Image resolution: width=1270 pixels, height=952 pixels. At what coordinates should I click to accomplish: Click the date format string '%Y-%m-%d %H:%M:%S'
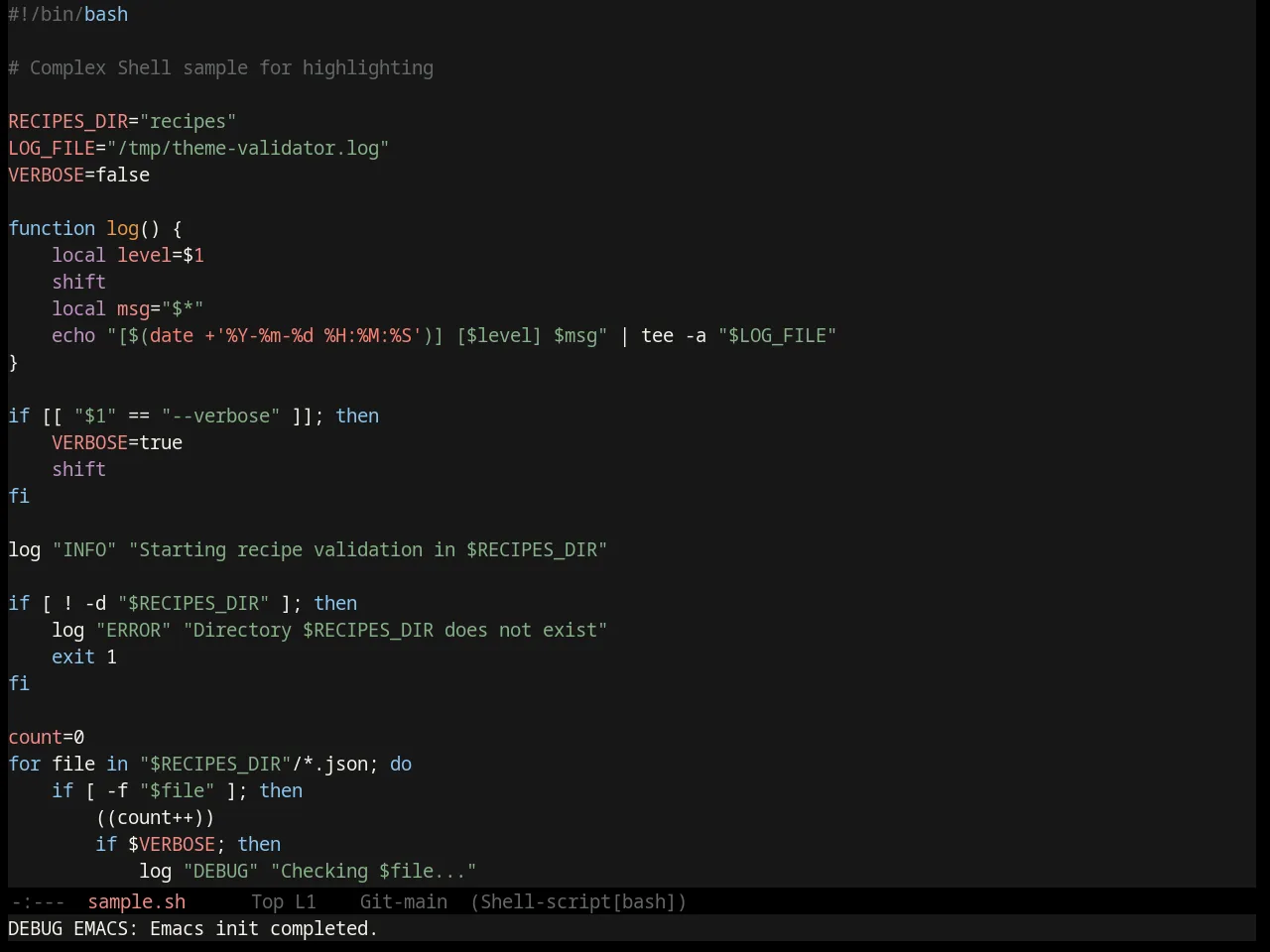[318, 335]
